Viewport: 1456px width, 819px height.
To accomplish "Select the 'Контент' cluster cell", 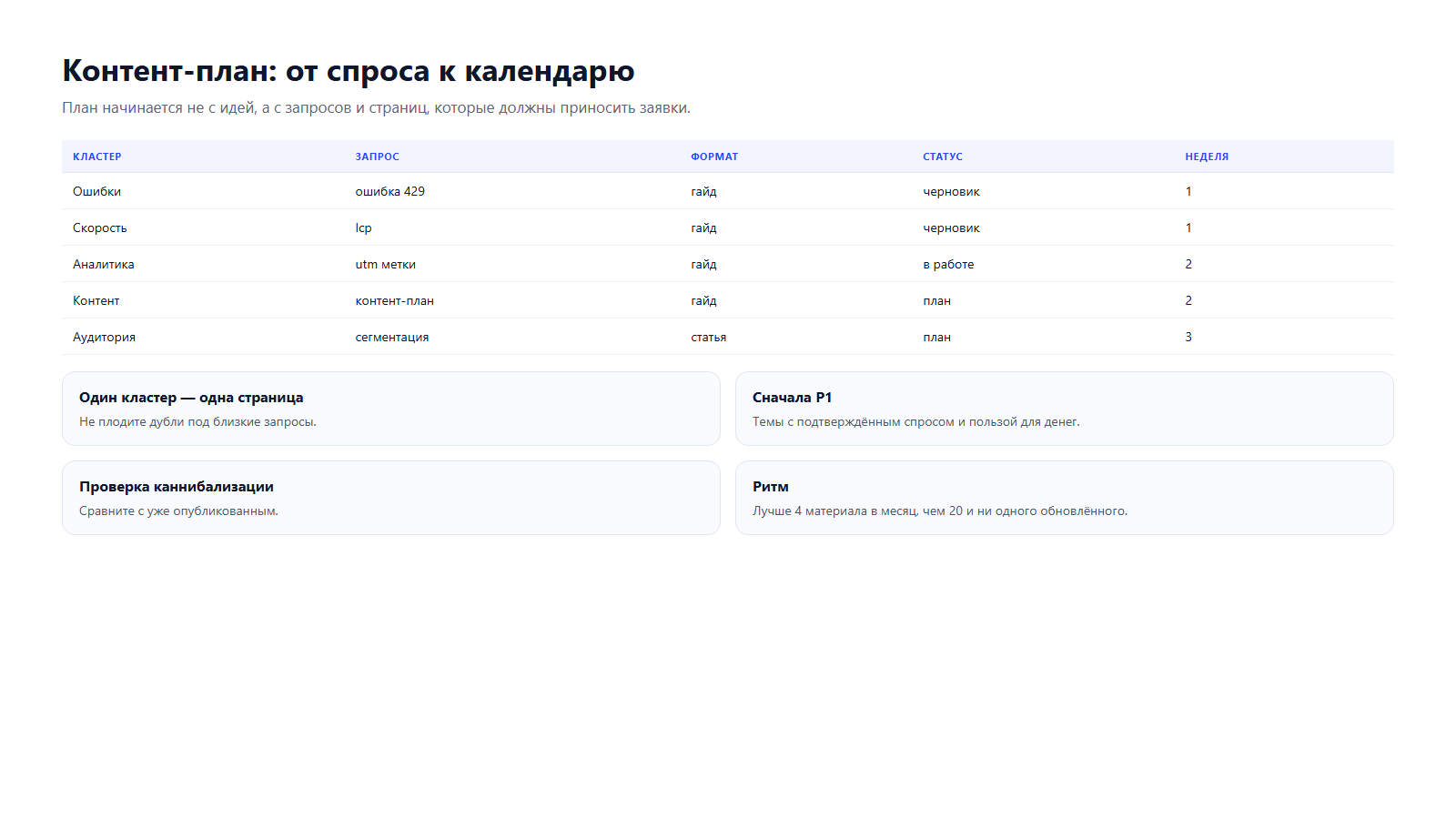I will (x=96, y=300).
